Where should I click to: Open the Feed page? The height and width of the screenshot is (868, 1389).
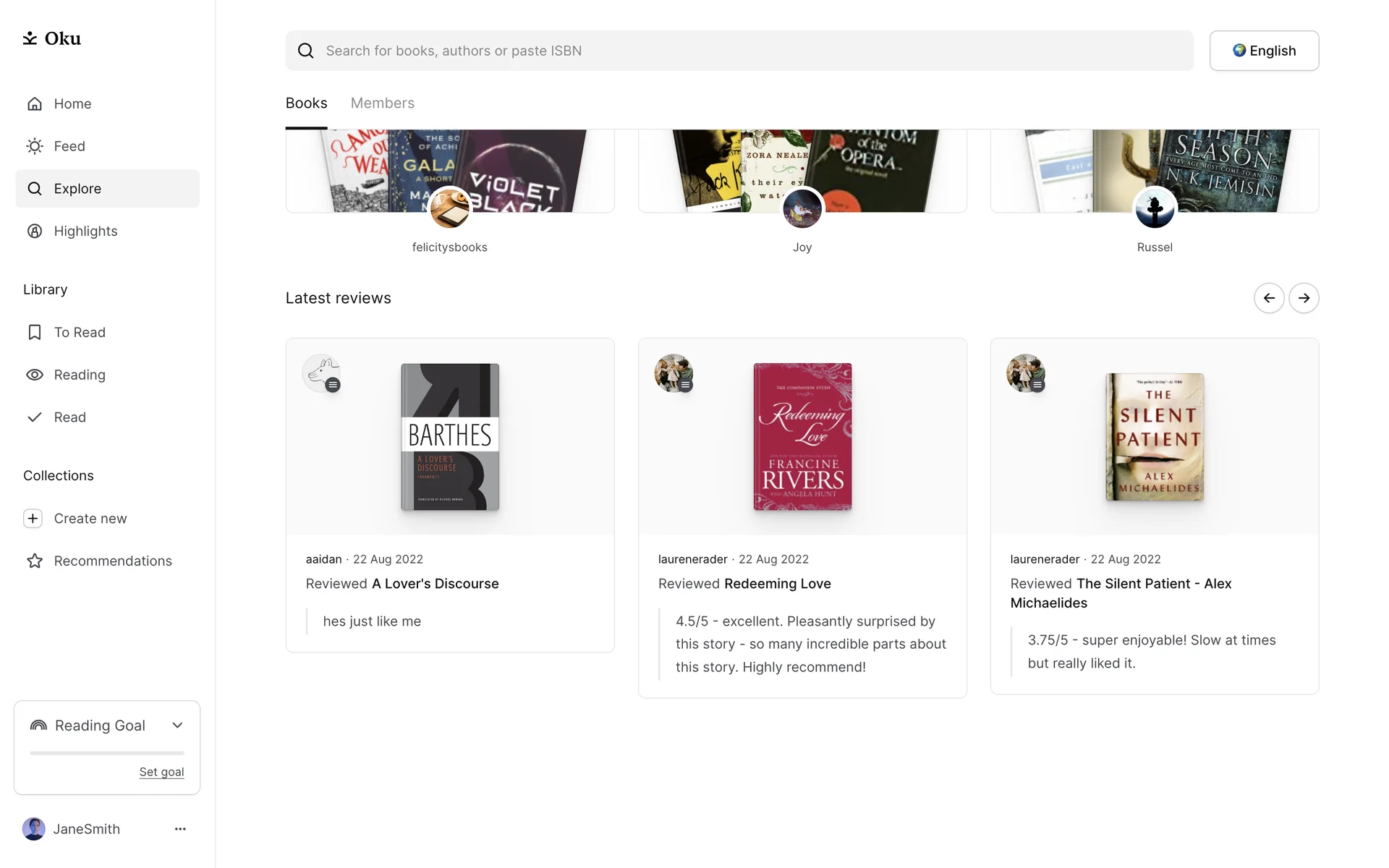click(69, 146)
